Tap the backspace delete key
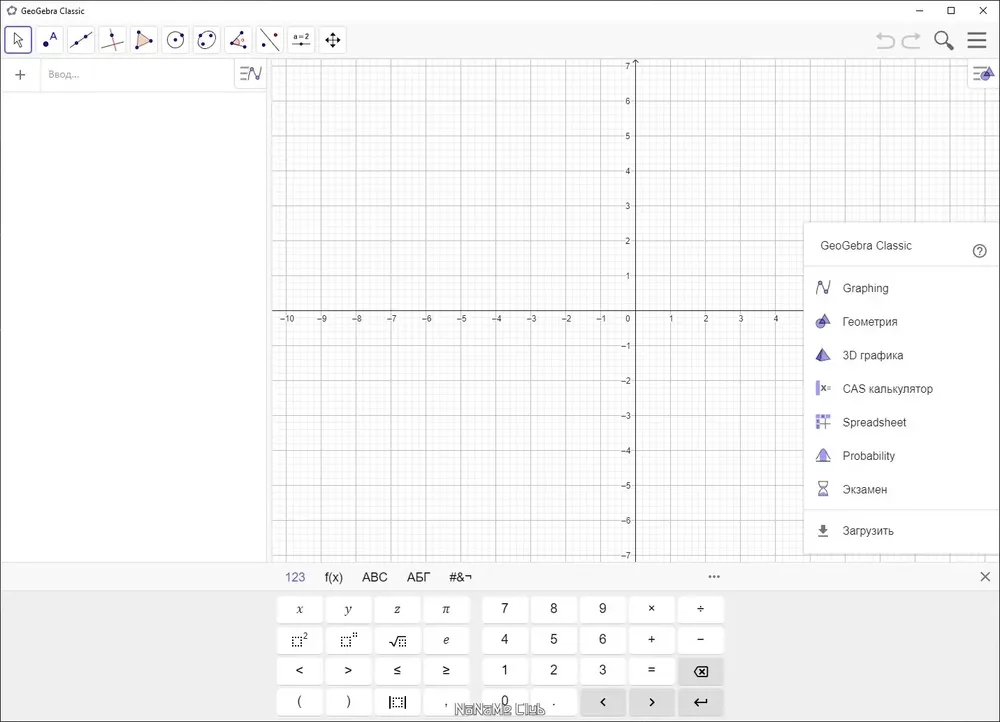1000x722 pixels. point(700,671)
